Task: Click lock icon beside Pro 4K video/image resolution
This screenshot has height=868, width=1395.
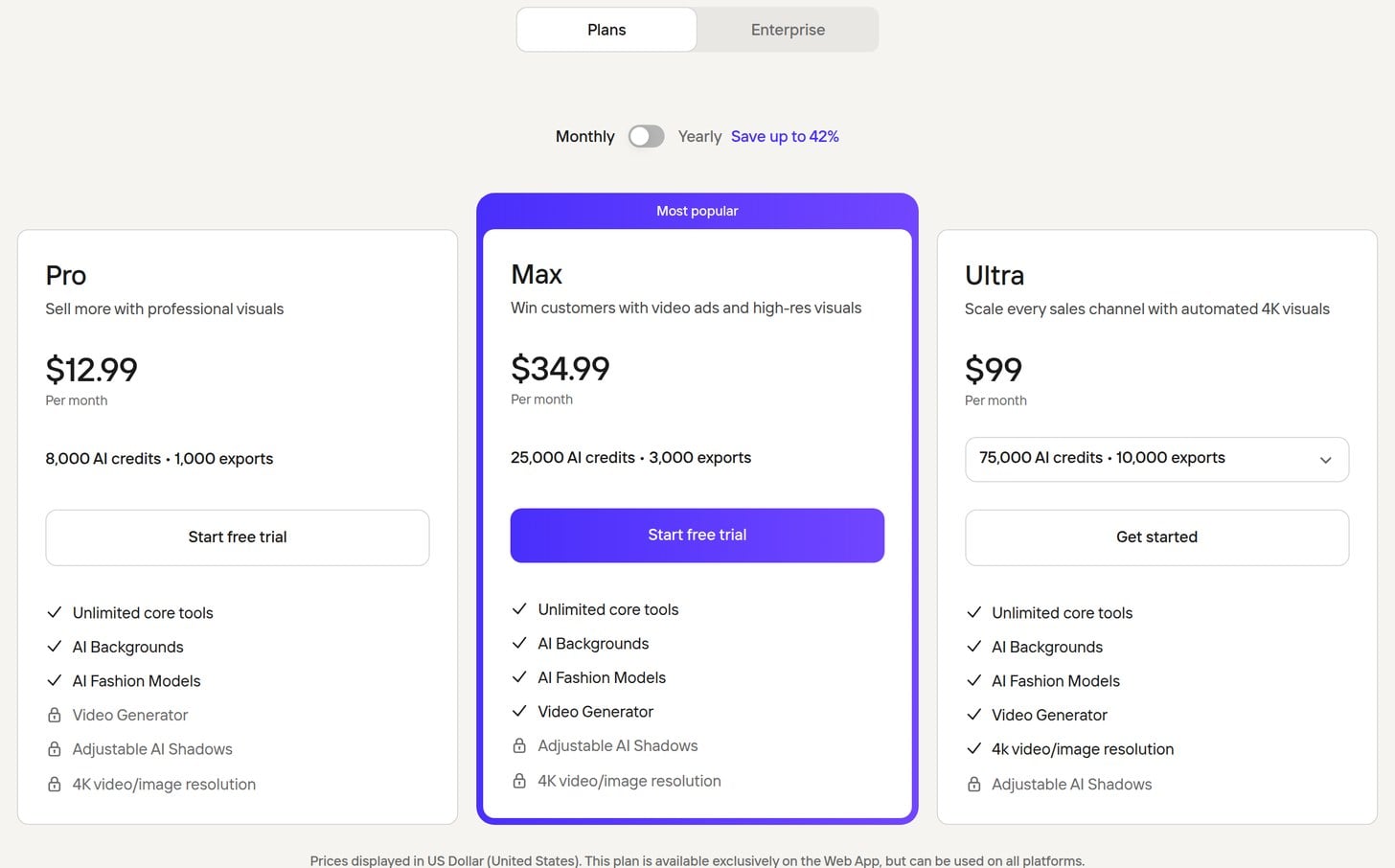Action: point(55,784)
